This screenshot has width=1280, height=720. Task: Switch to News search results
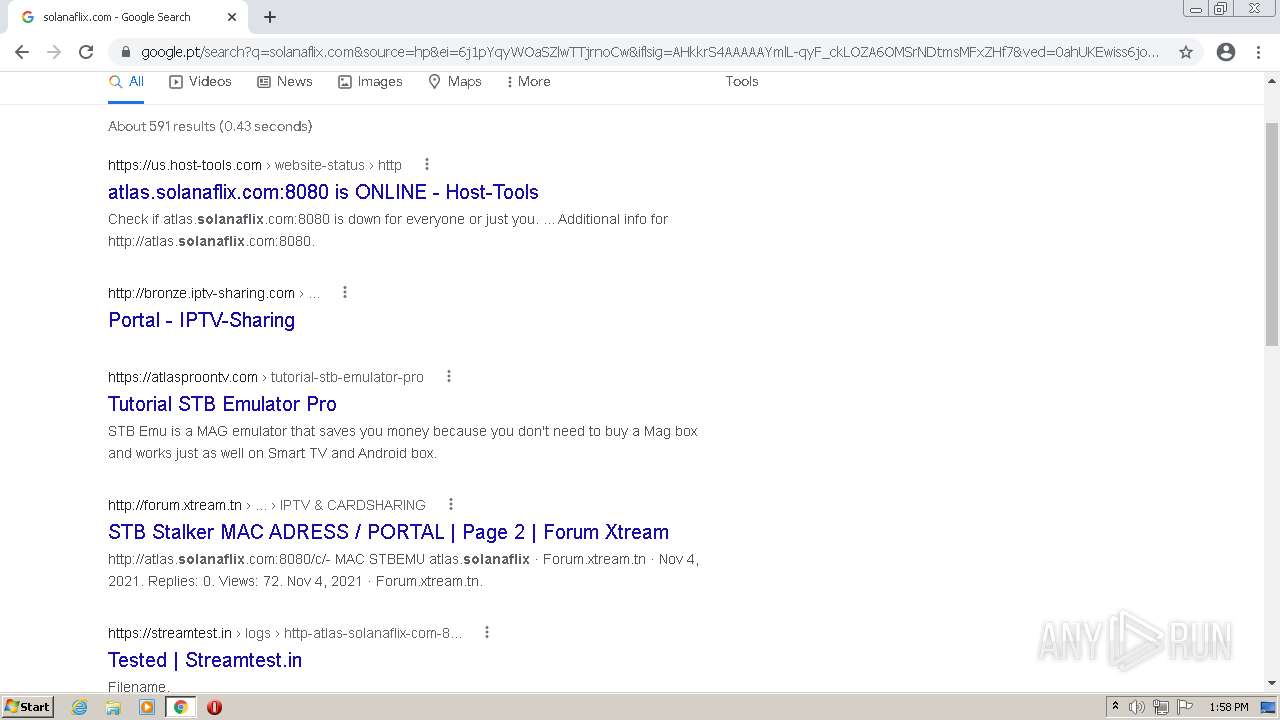[x=285, y=82]
